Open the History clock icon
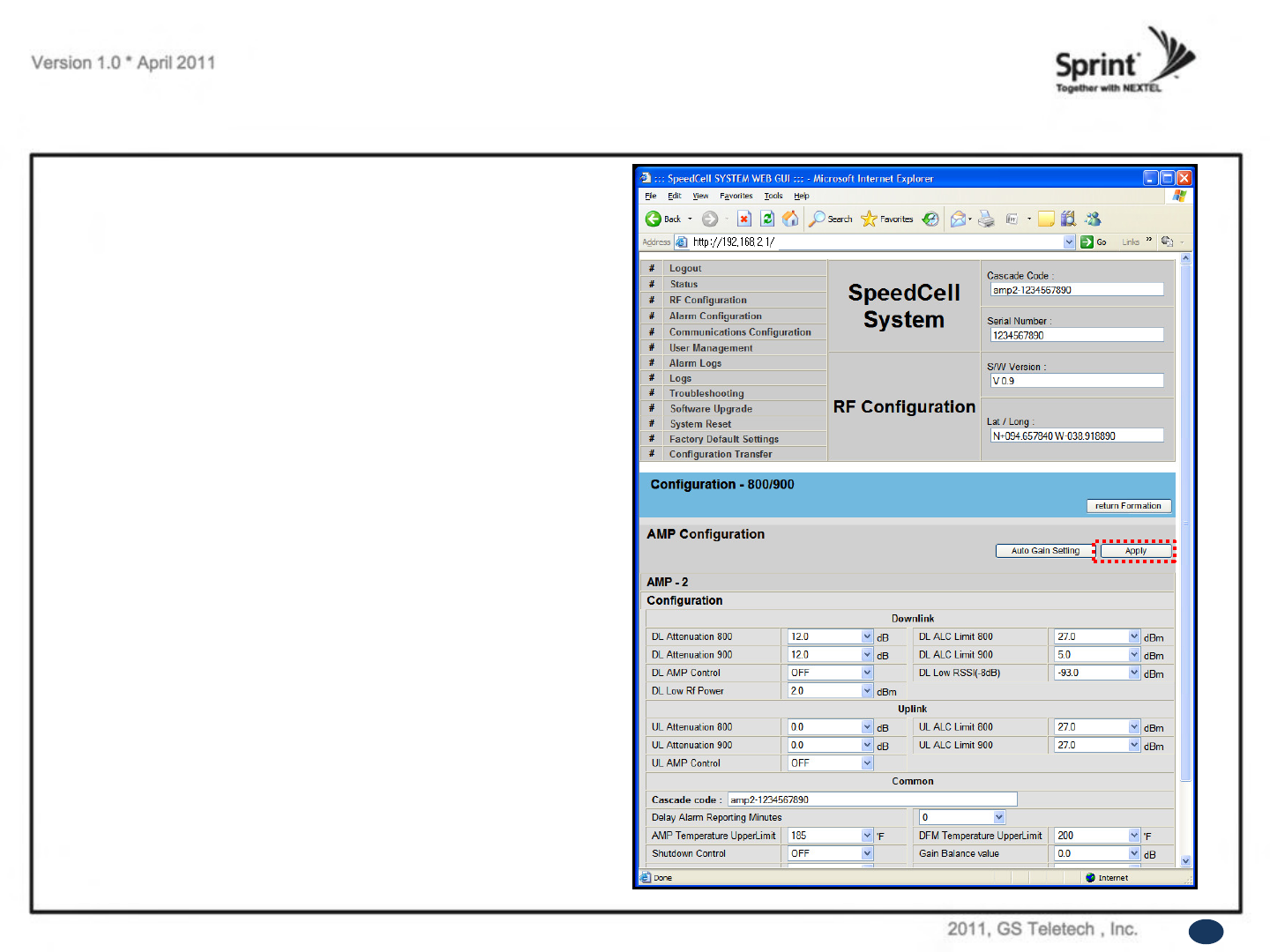The height and width of the screenshot is (952, 1270). (x=930, y=219)
